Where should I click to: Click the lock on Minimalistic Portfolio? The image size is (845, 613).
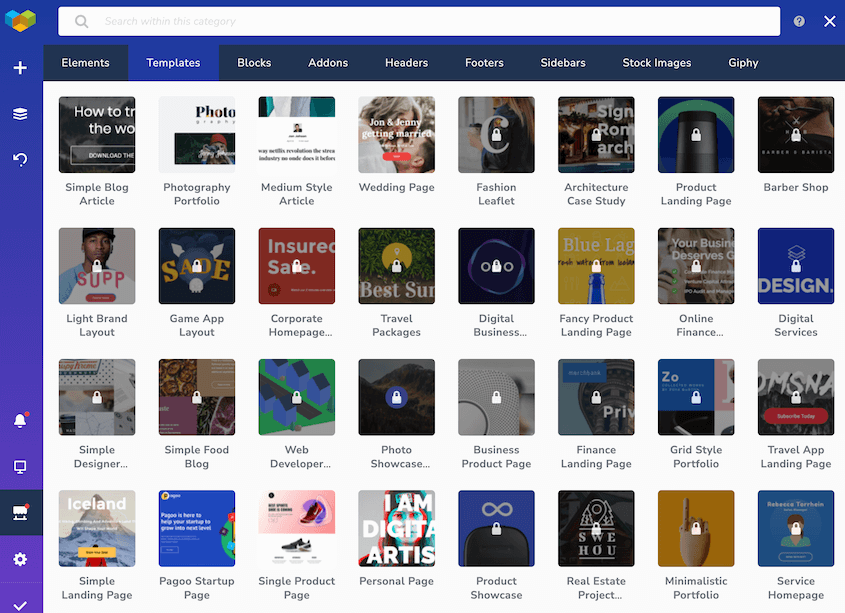[696, 528]
